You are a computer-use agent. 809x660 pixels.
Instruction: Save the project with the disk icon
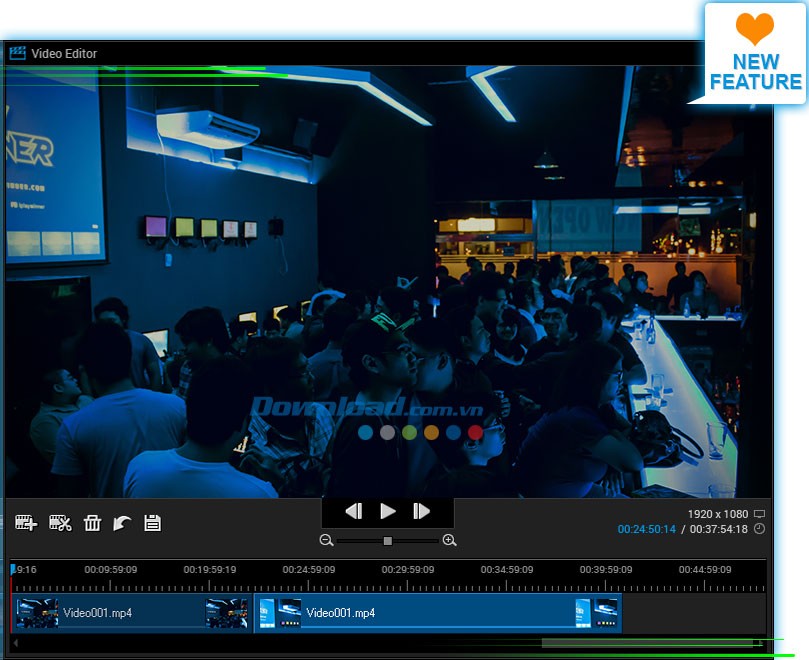pos(151,522)
